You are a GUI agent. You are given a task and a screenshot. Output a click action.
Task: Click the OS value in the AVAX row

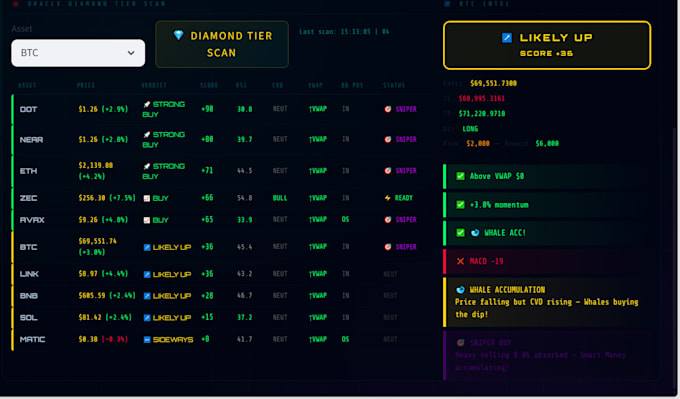click(345, 219)
